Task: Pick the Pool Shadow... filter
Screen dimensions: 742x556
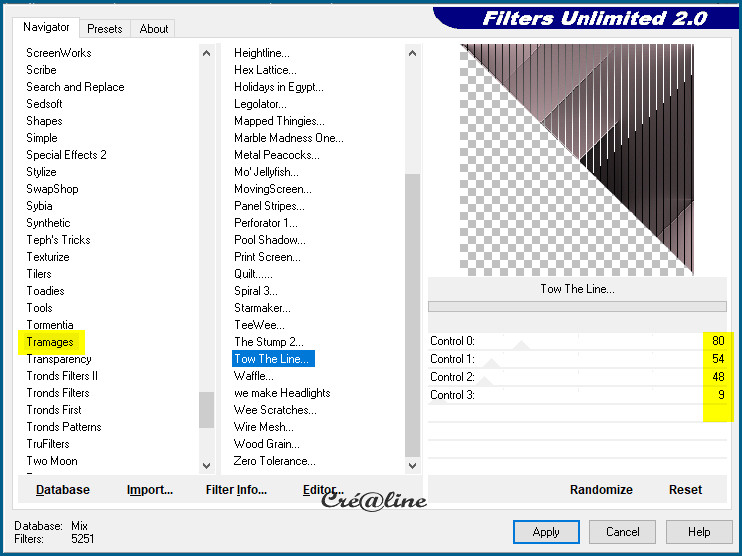Action: (x=270, y=240)
